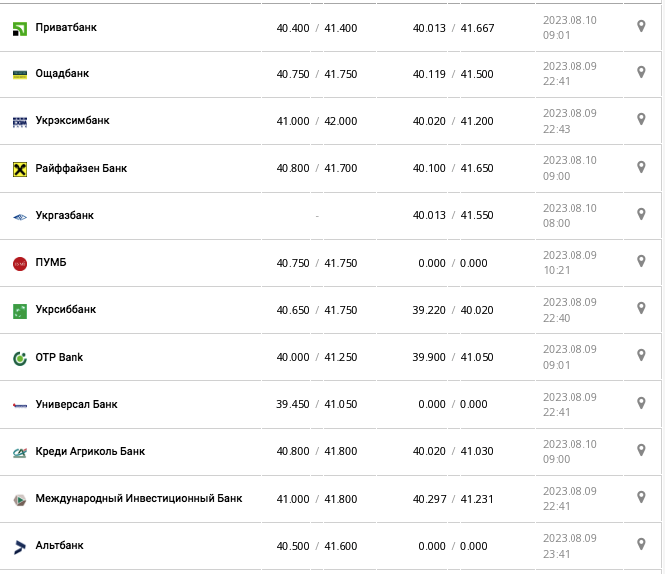Click the Приватбанк green logo icon
This screenshot has height=574, width=665.
click(19, 27)
